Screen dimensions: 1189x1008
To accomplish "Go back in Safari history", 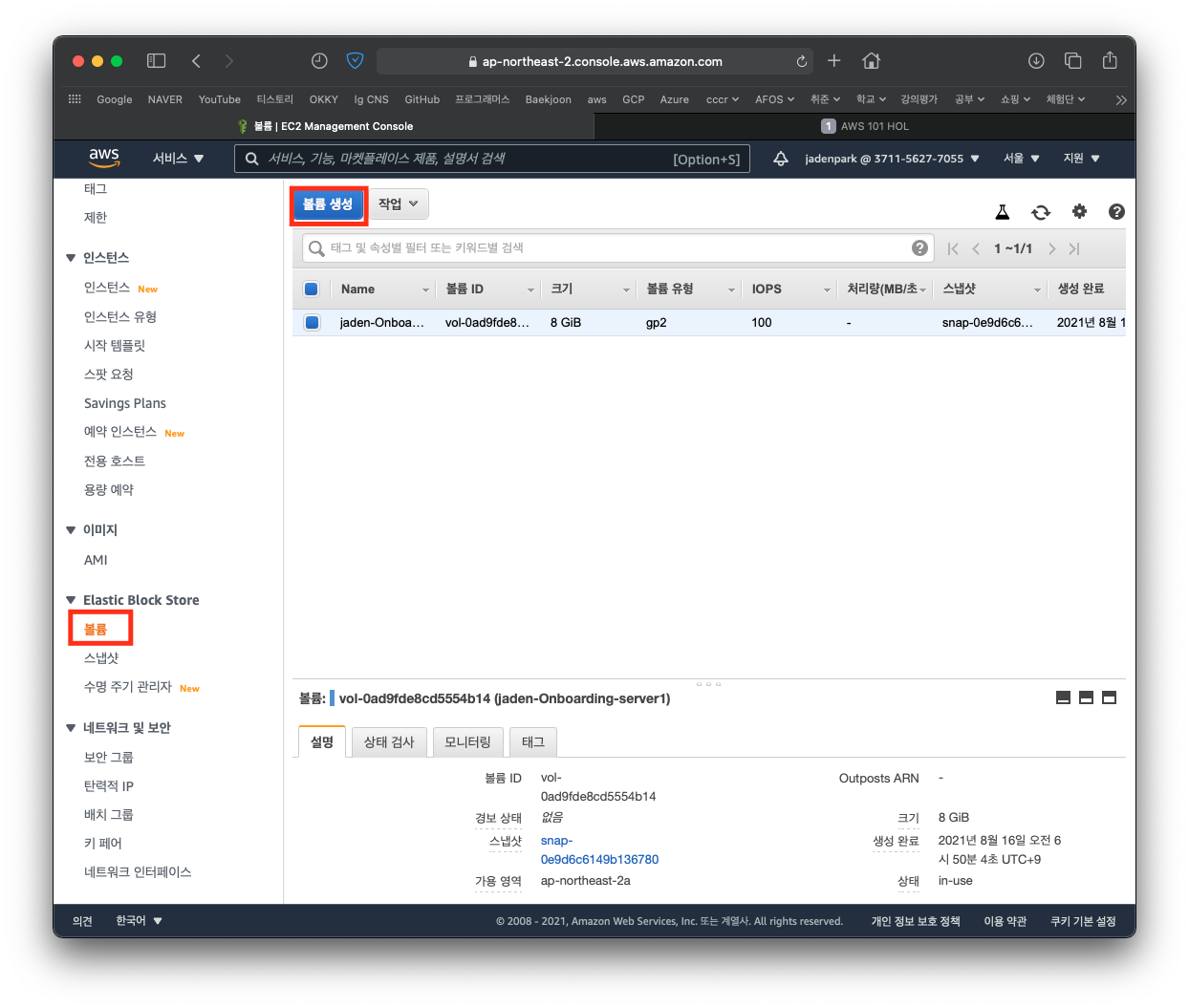I will (x=196, y=61).
